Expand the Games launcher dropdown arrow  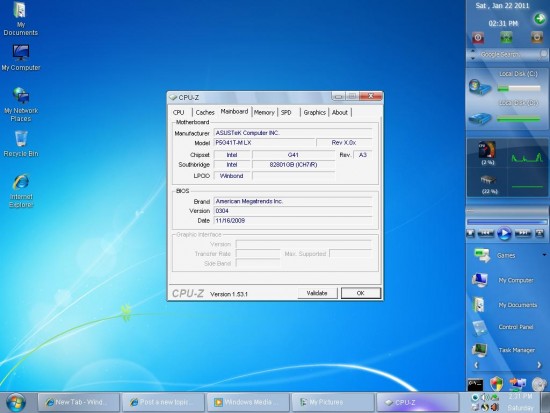pos(544,255)
